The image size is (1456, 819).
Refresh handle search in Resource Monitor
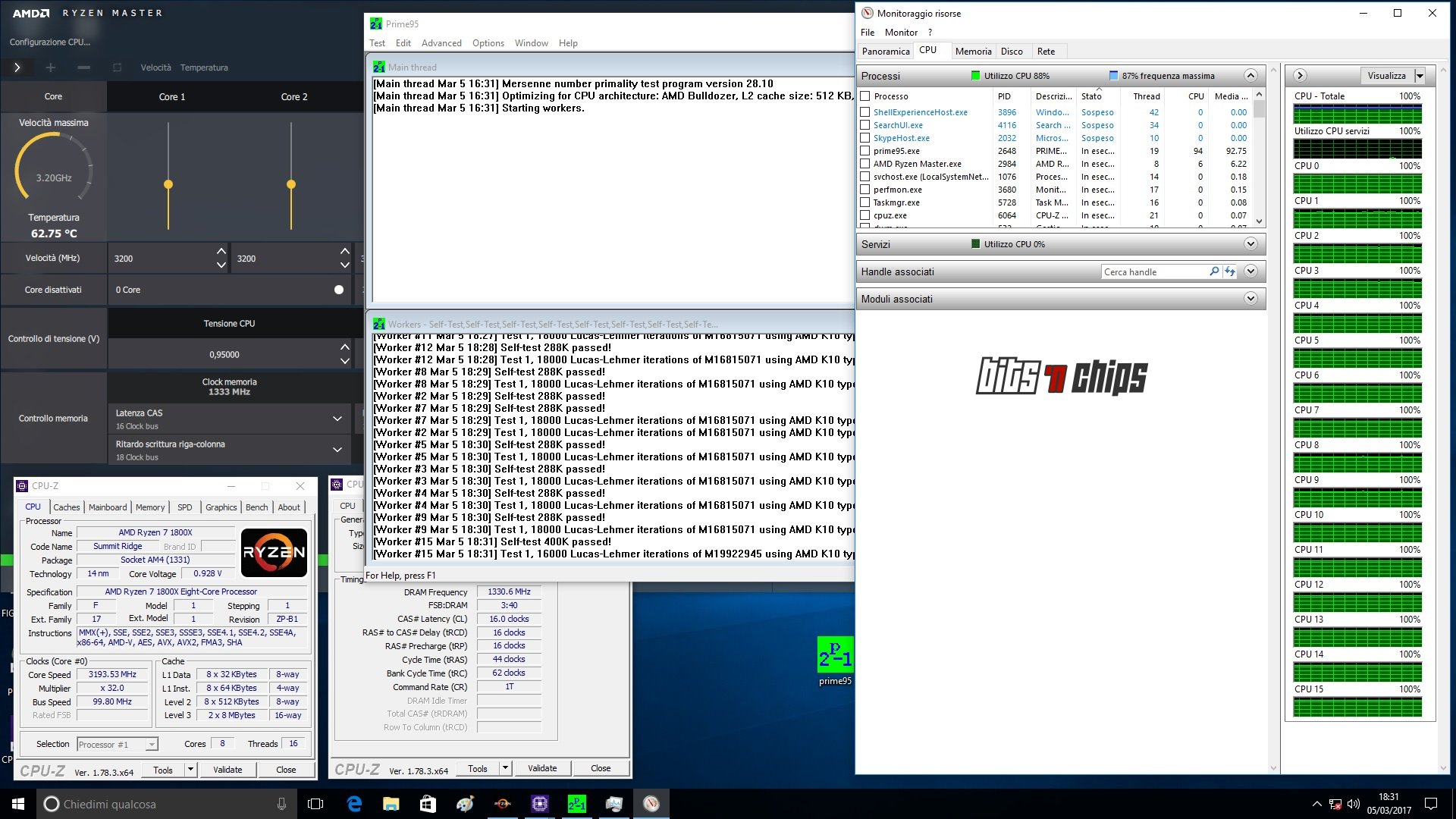tap(1230, 271)
